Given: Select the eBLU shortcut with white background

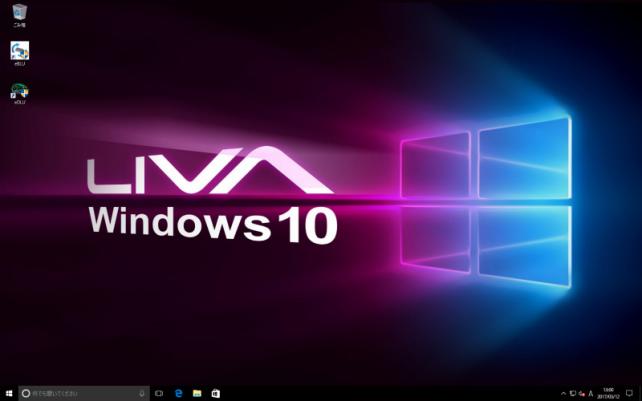Looking at the screenshot, I should pyautogui.click(x=20, y=54).
